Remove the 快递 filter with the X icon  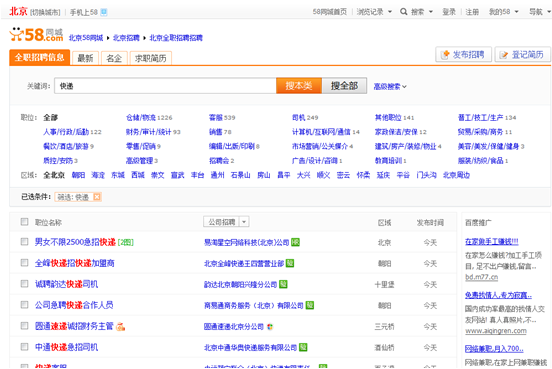97,197
